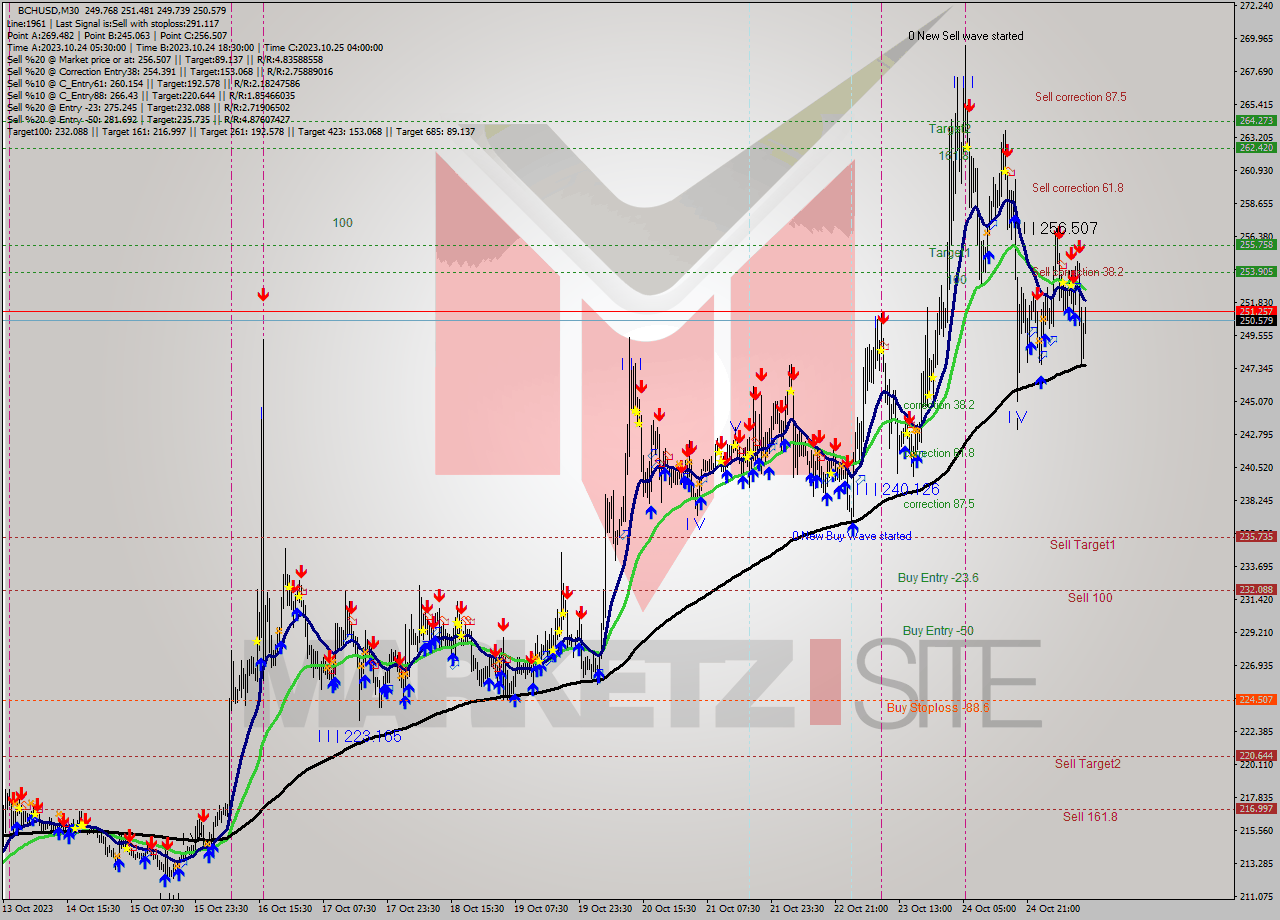The height and width of the screenshot is (920, 1280).
Task: Select the red 232.088 price tag
Action: pos(1256,589)
